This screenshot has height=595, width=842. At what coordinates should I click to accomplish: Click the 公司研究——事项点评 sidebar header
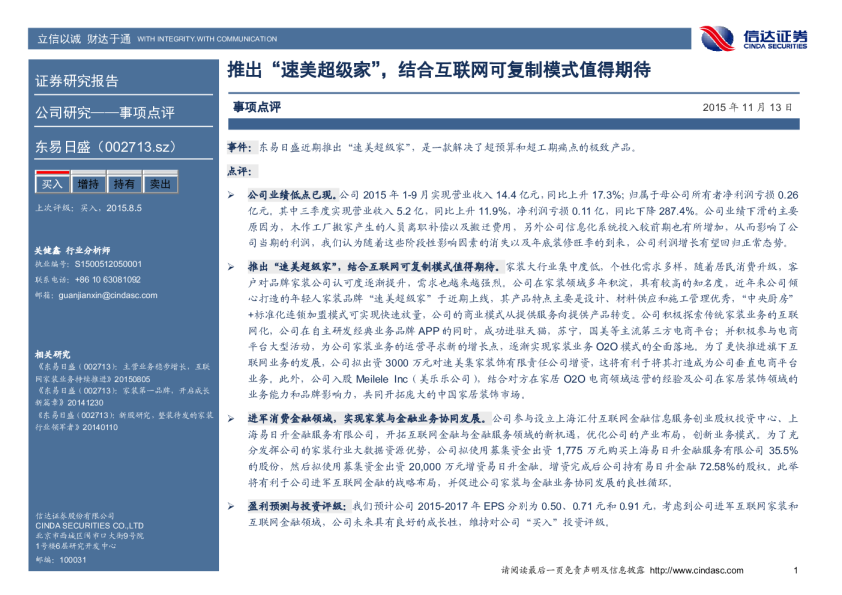point(105,112)
